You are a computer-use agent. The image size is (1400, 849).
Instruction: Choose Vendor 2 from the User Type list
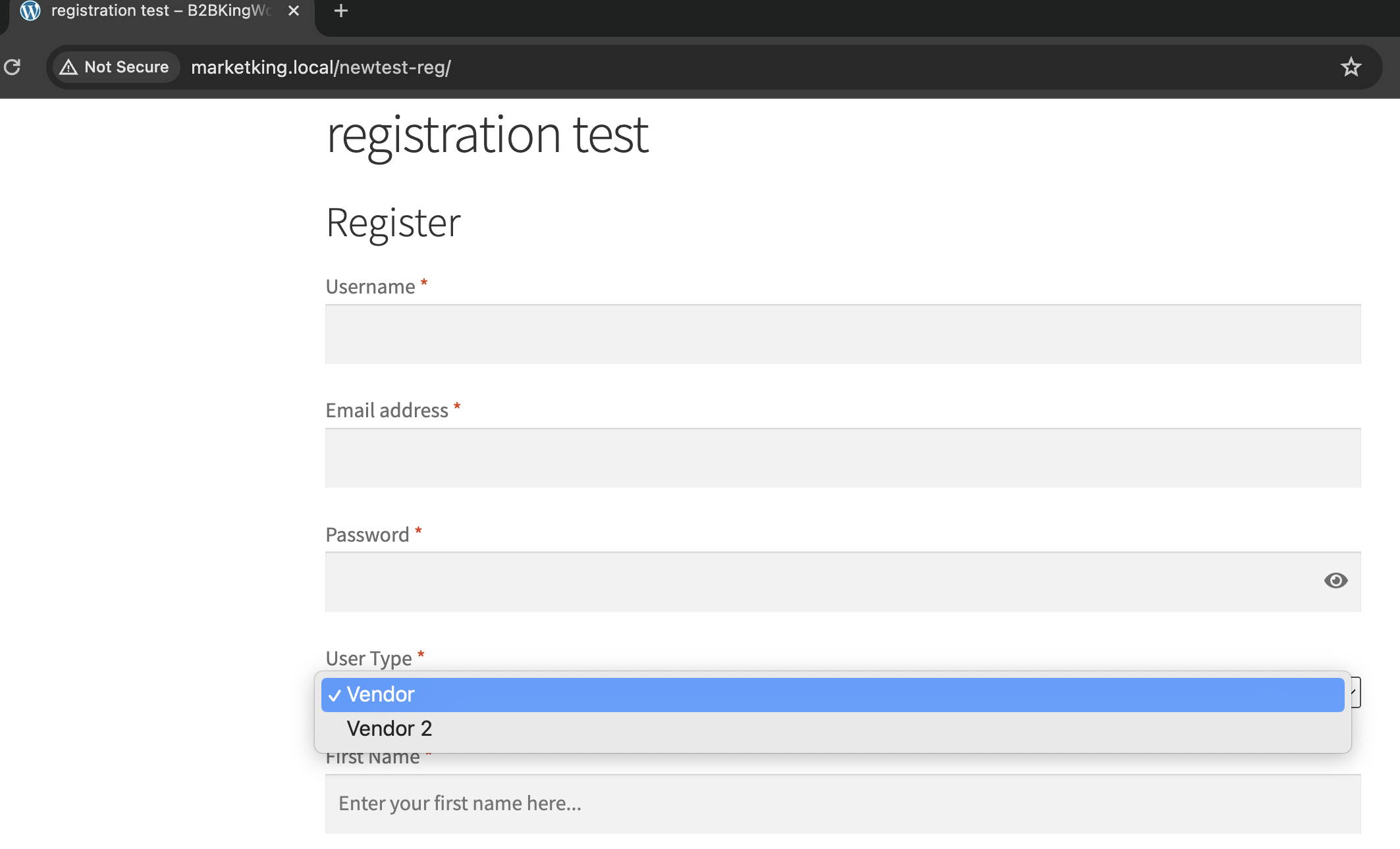(x=832, y=729)
